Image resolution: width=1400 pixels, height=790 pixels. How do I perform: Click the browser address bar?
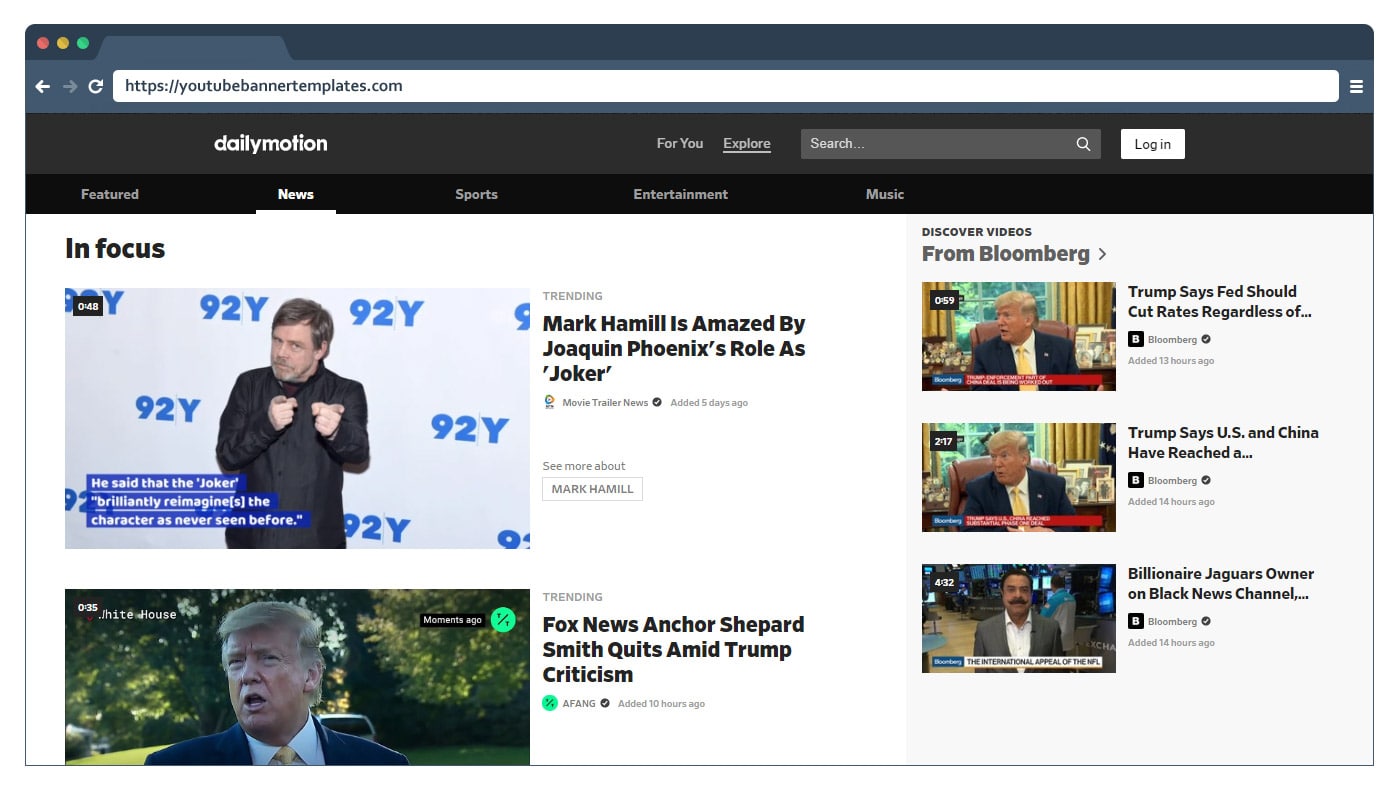725,86
